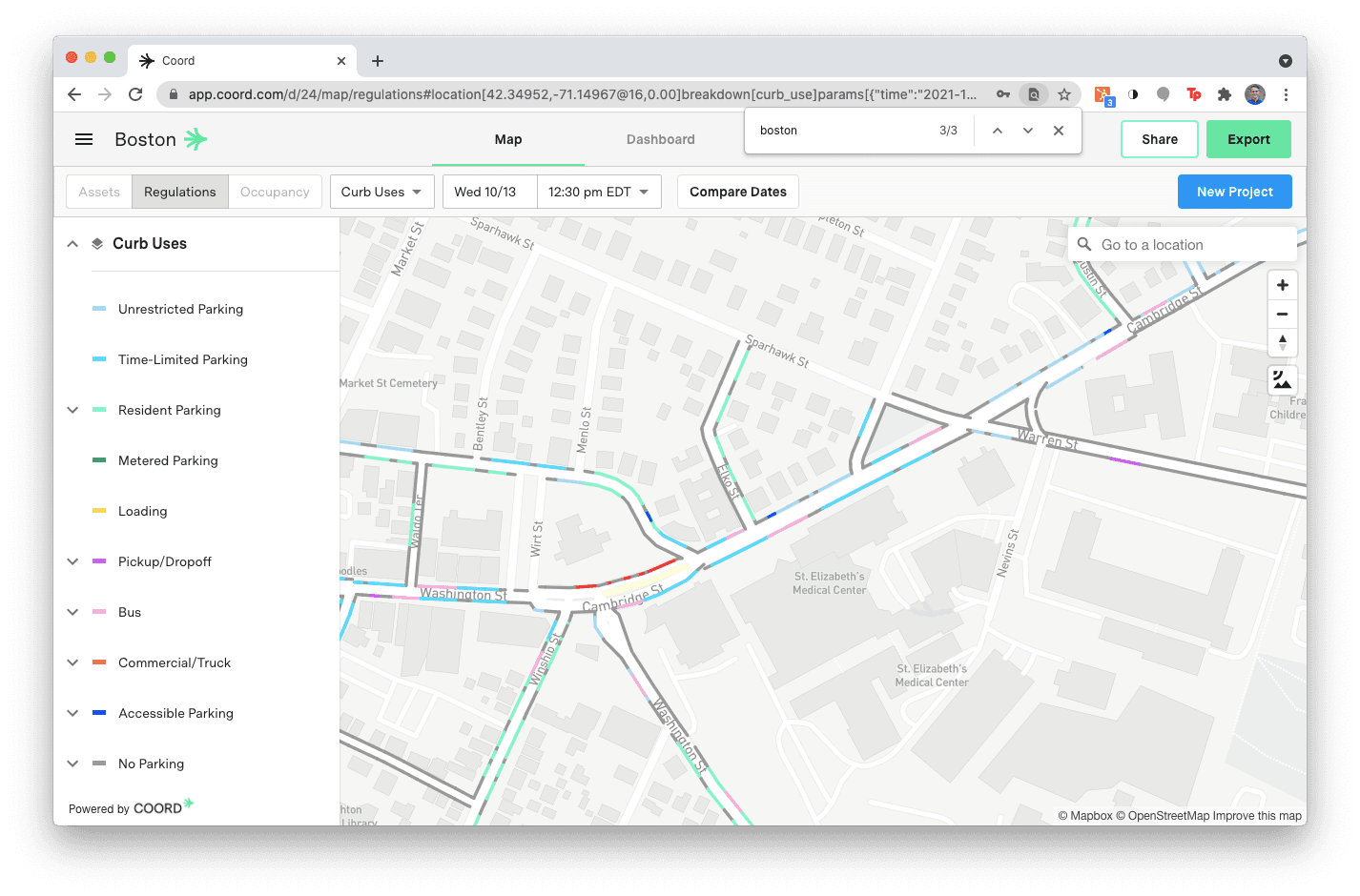Click the Curb Uses layers icon
This screenshot has height=896, width=1360.
[97, 244]
